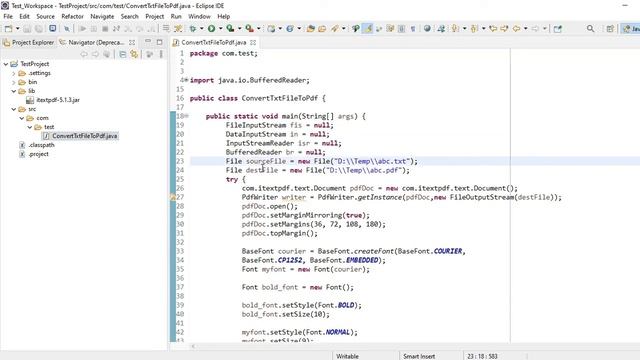Click the Resume debug icon
The width and height of the screenshot is (640, 360).
(x=82, y=29)
